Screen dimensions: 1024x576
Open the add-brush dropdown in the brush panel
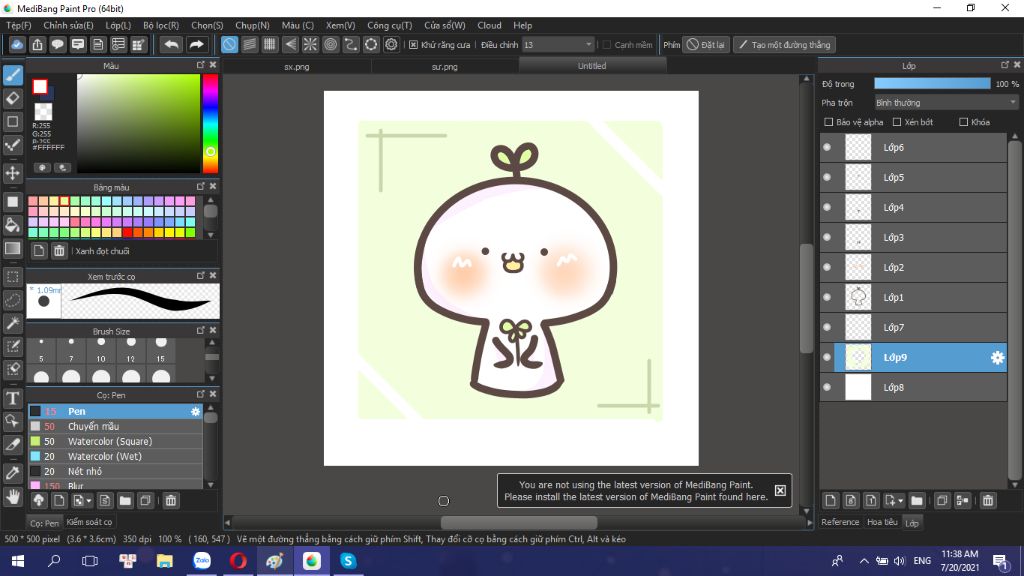tap(89, 501)
